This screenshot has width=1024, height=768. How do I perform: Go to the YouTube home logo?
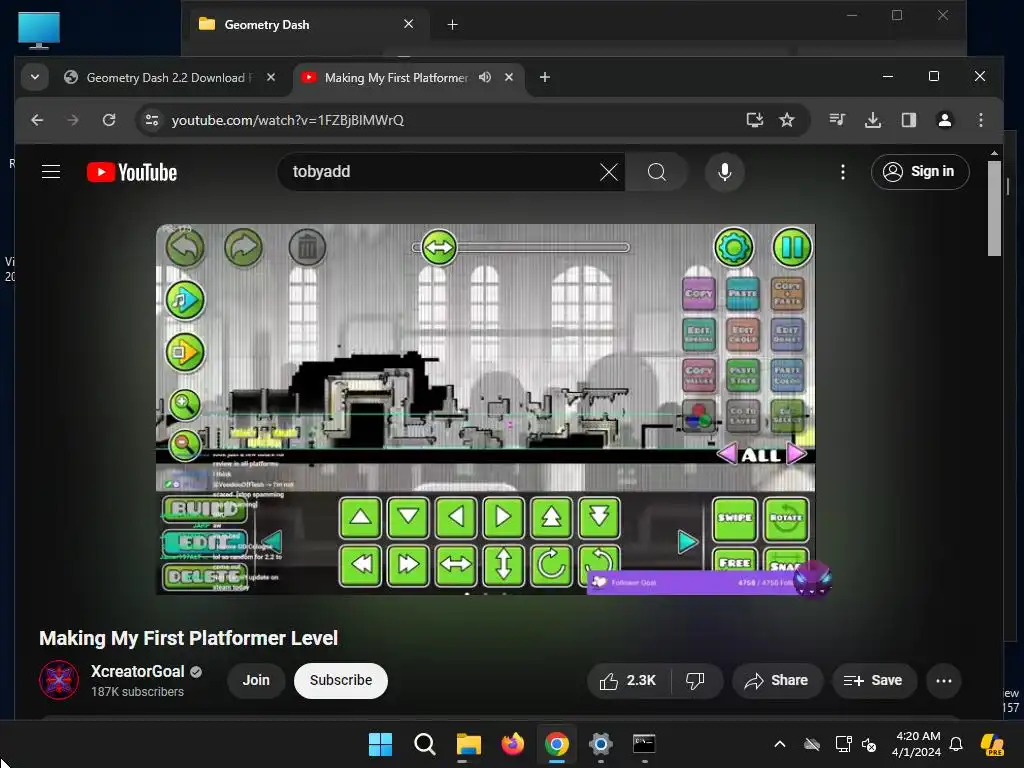click(x=132, y=172)
